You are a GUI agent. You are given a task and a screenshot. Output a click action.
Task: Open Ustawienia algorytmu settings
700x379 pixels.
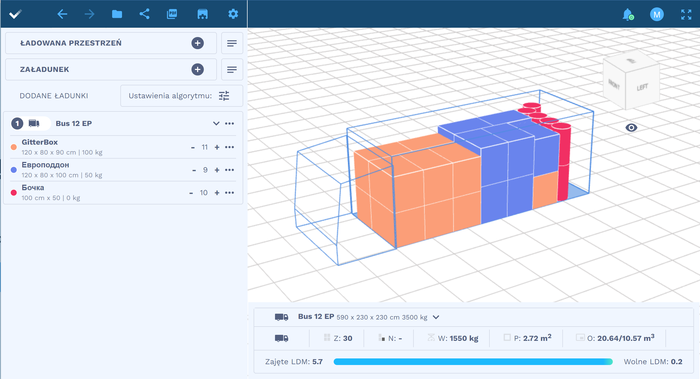181,96
